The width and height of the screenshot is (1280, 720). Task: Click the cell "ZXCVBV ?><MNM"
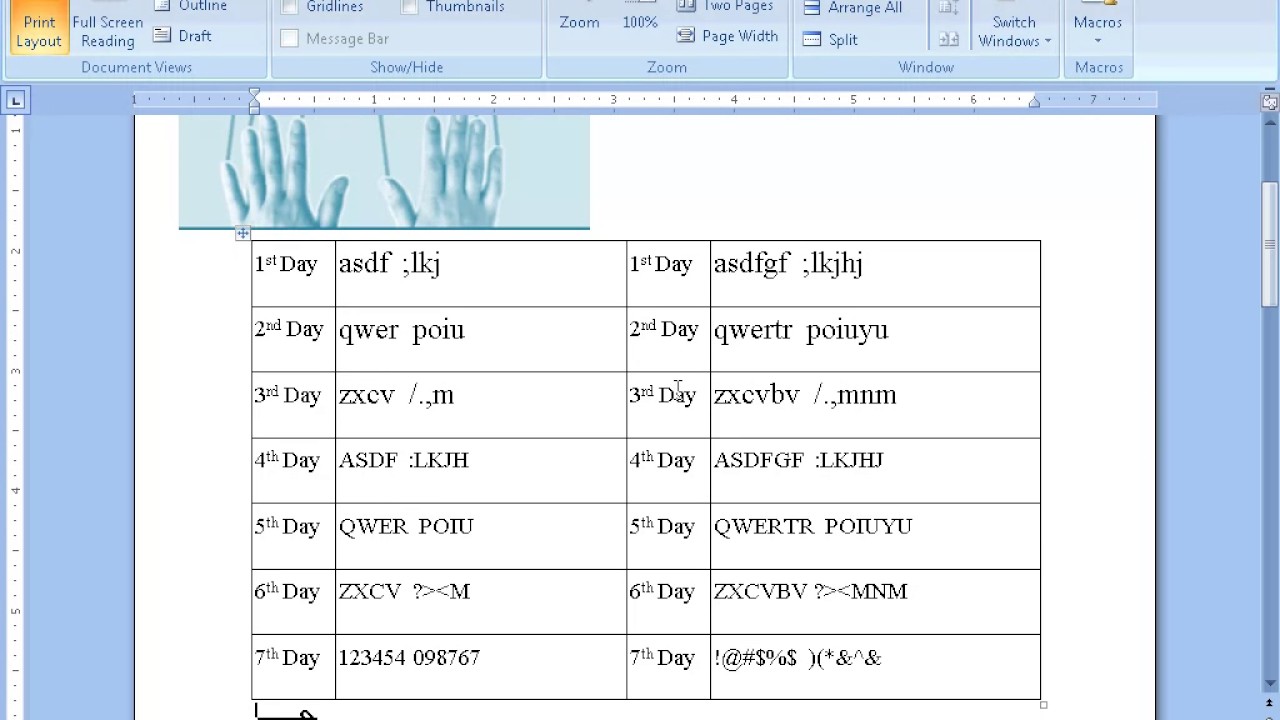[x=875, y=601]
